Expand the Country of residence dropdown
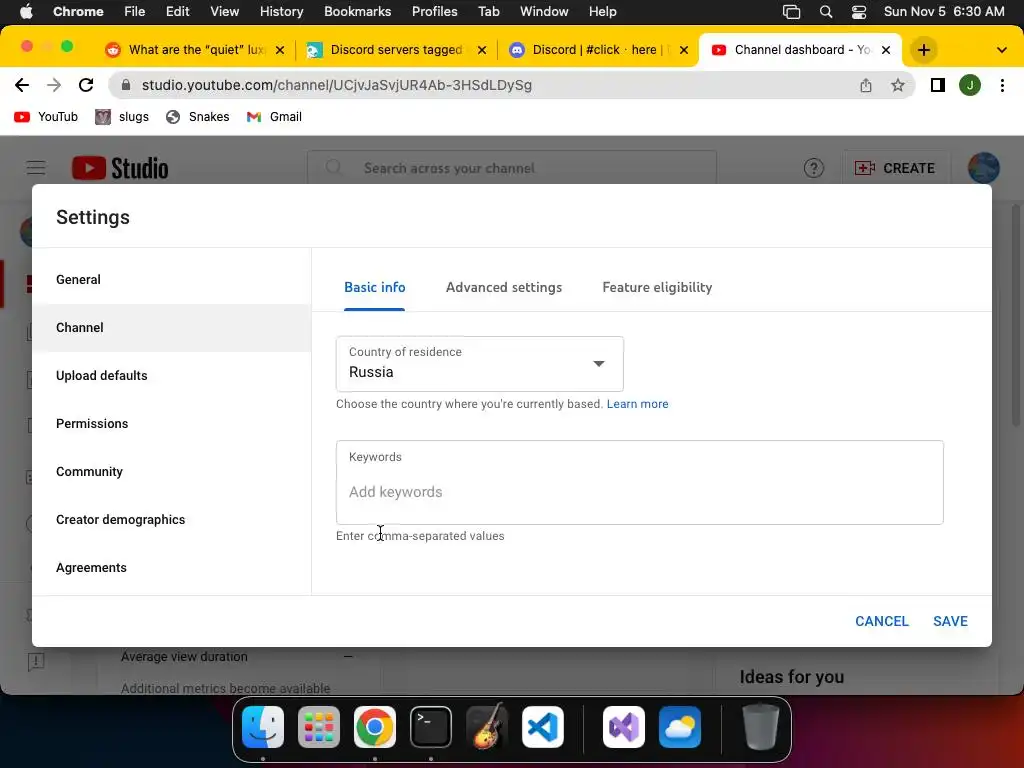 (x=479, y=364)
